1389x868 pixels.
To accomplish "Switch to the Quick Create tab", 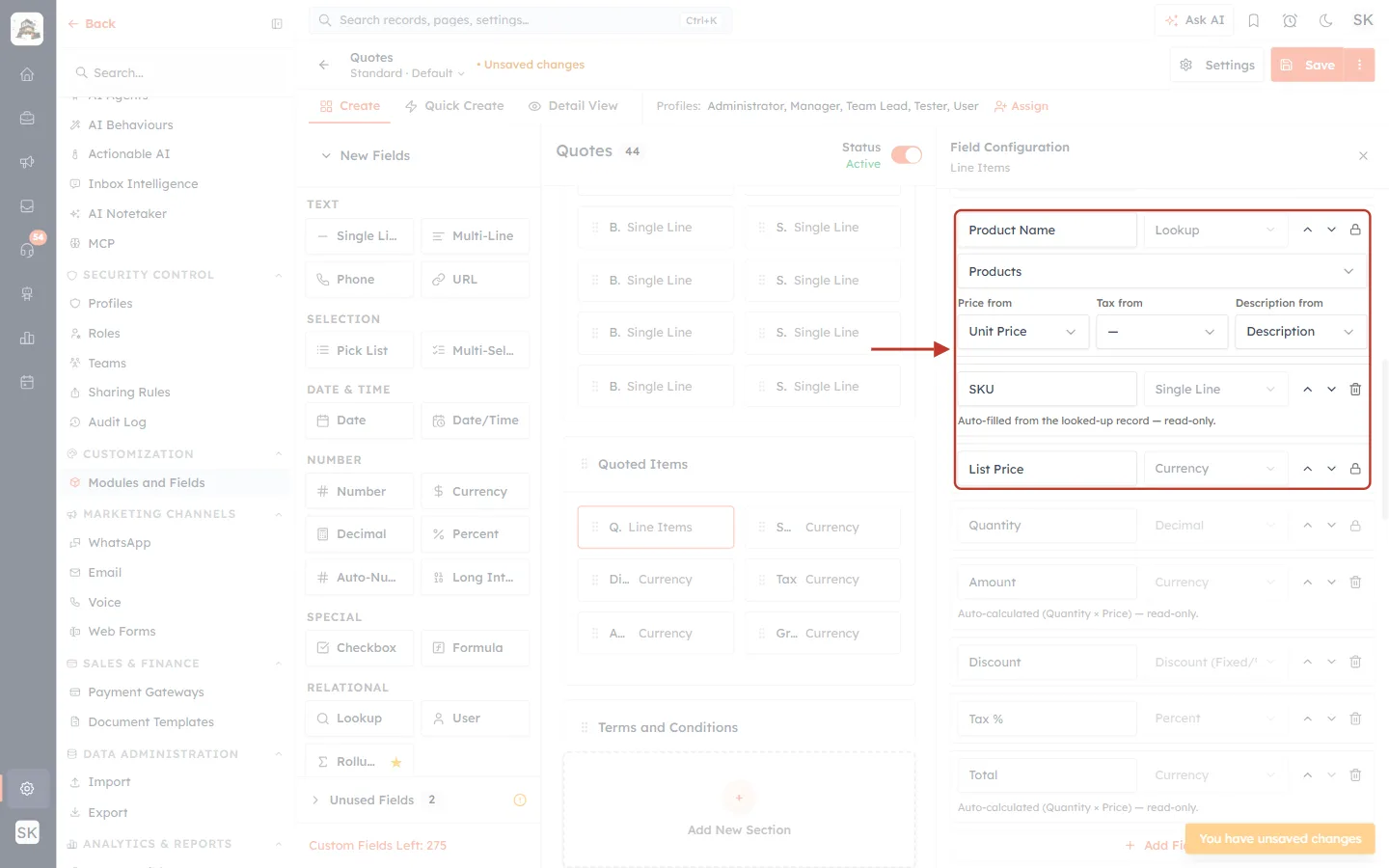I will coord(454,106).
